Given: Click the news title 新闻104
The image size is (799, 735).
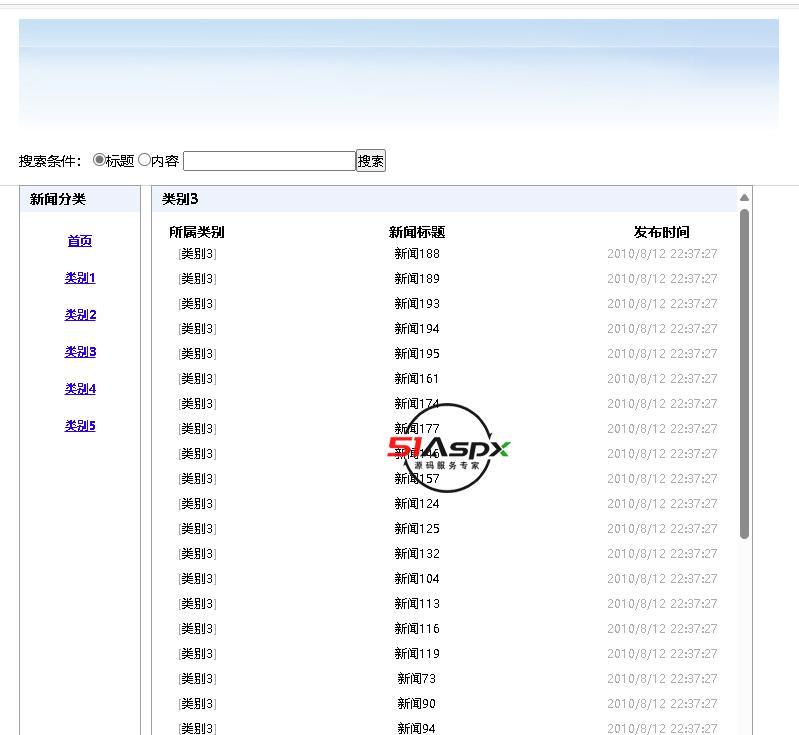Looking at the screenshot, I should pos(416,579).
